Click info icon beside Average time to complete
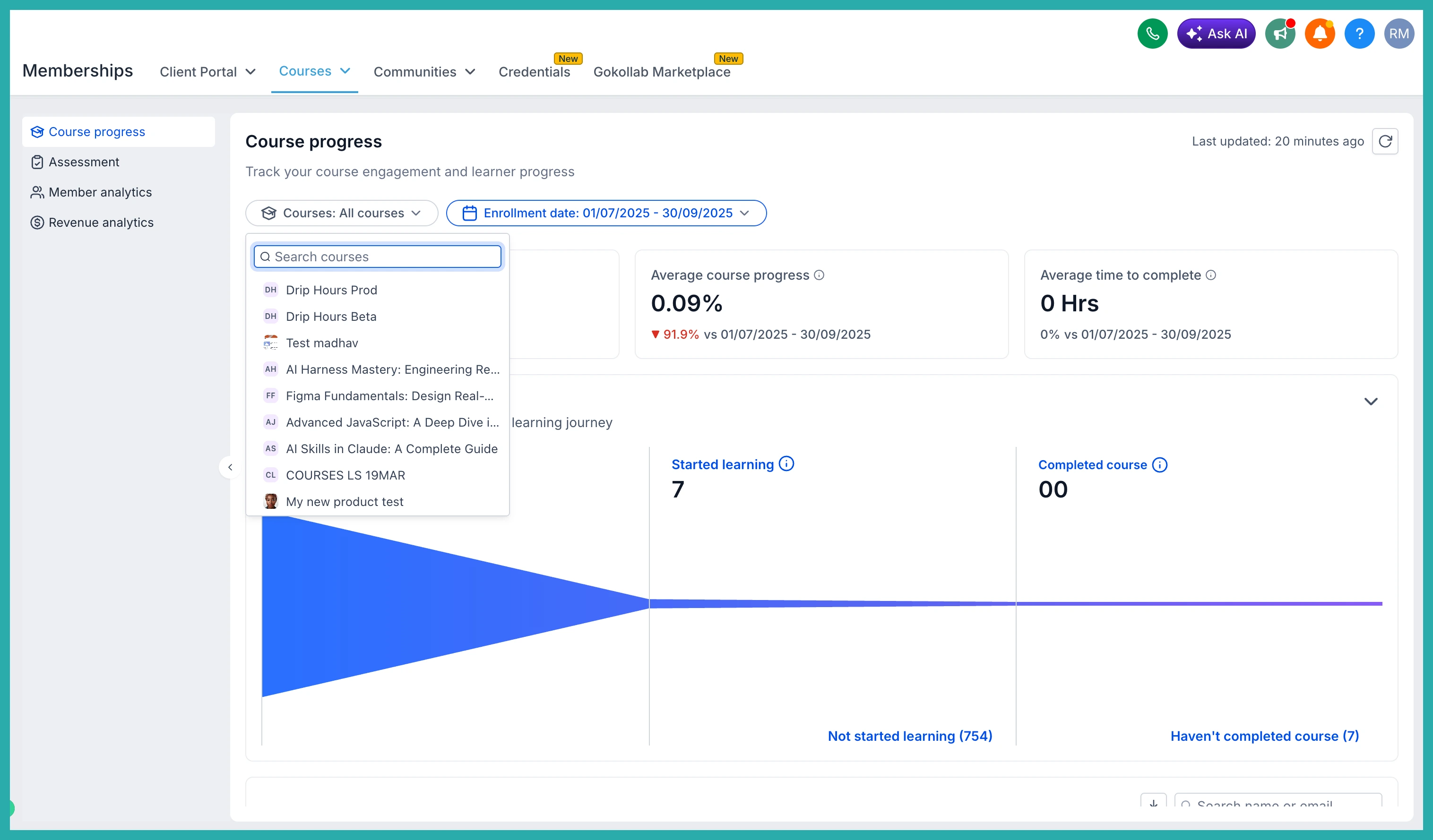 point(1211,275)
